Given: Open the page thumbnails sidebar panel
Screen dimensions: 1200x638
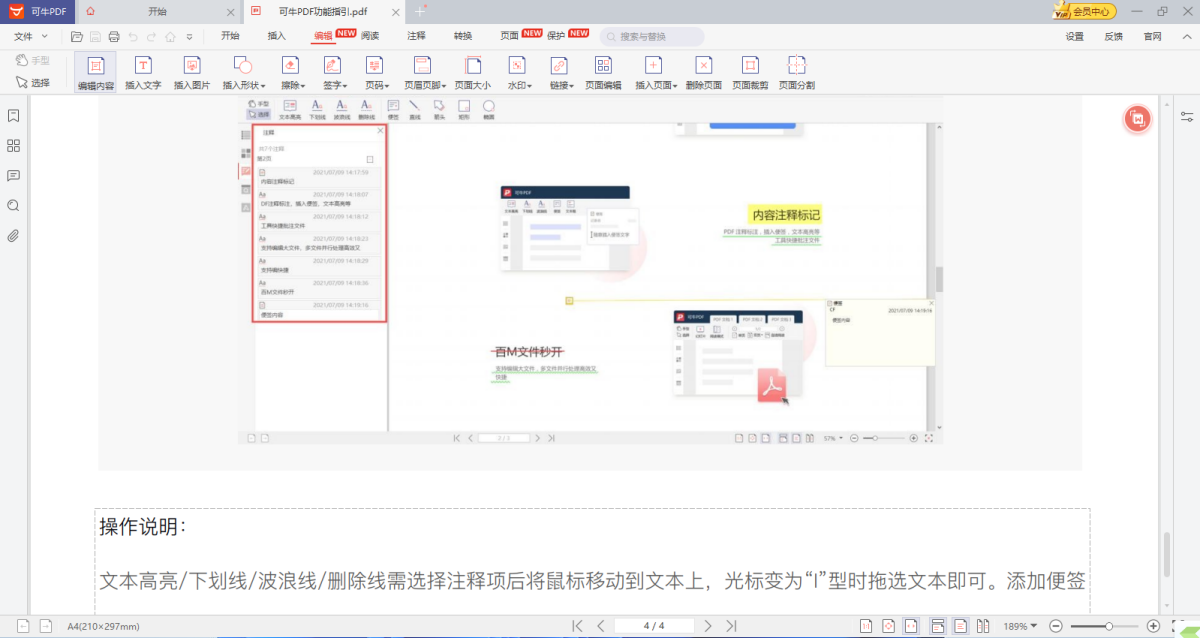Looking at the screenshot, I should [14, 146].
